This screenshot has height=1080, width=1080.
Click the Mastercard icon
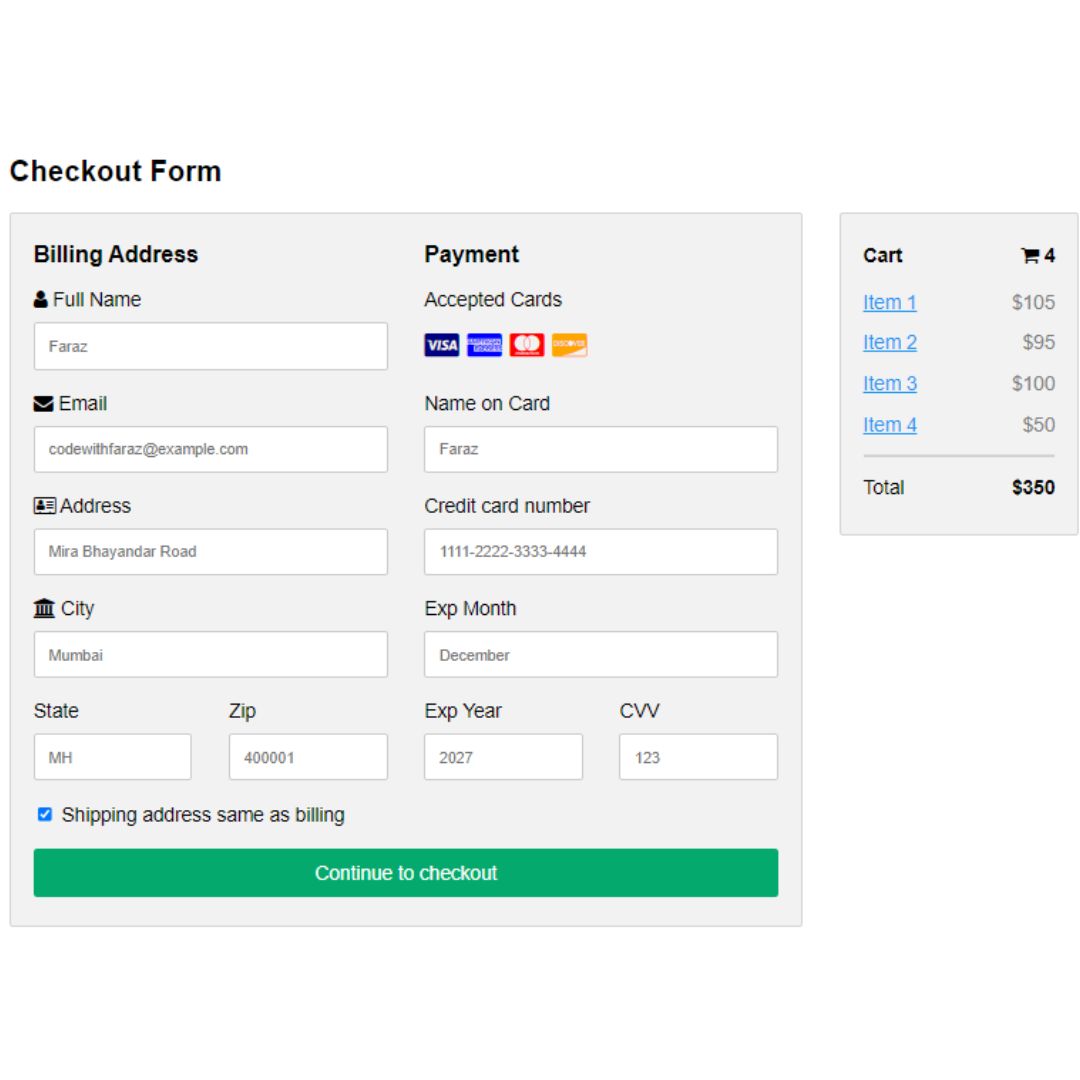coord(527,345)
